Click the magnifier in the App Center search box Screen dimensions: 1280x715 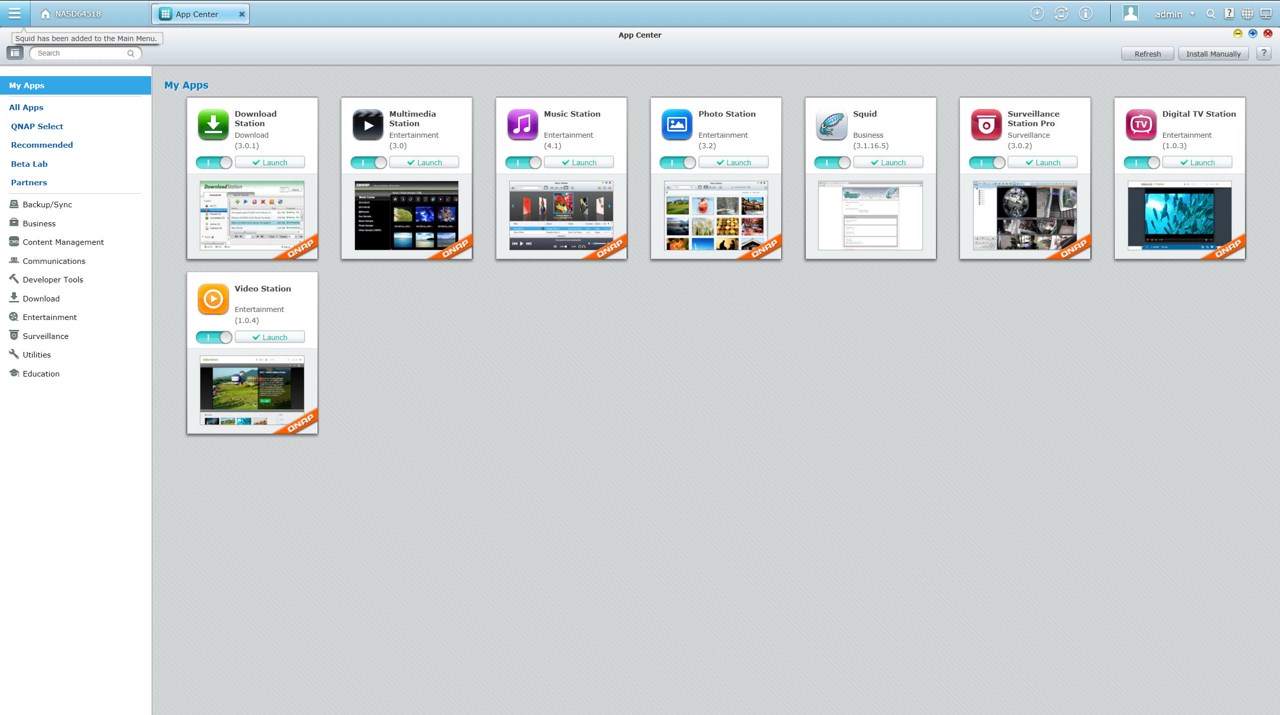pos(131,53)
